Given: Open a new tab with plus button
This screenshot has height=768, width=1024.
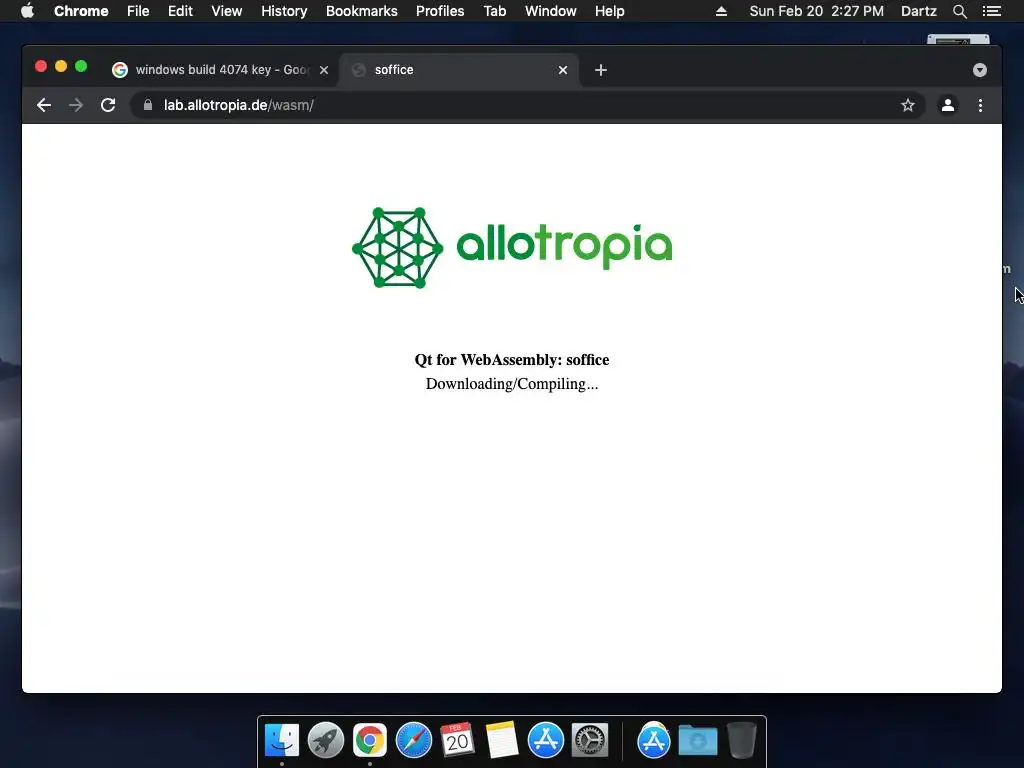Looking at the screenshot, I should click(601, 70).
